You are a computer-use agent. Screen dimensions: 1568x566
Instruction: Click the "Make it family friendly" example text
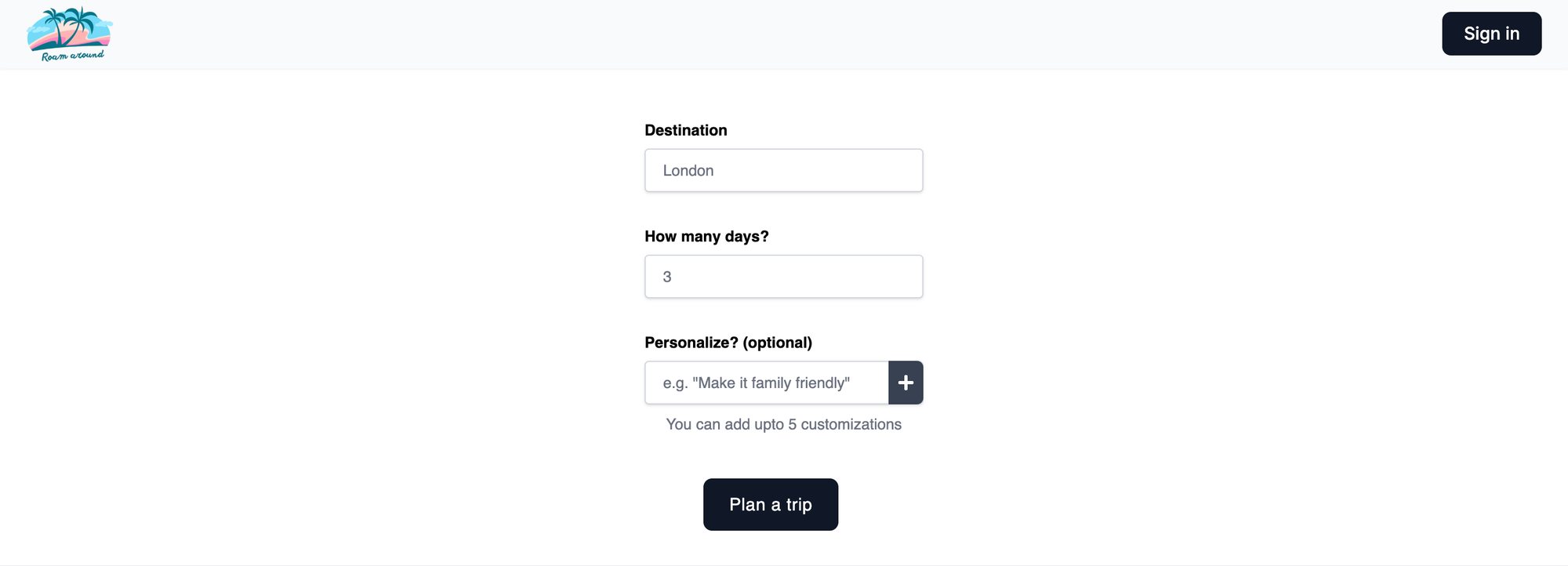756,383
